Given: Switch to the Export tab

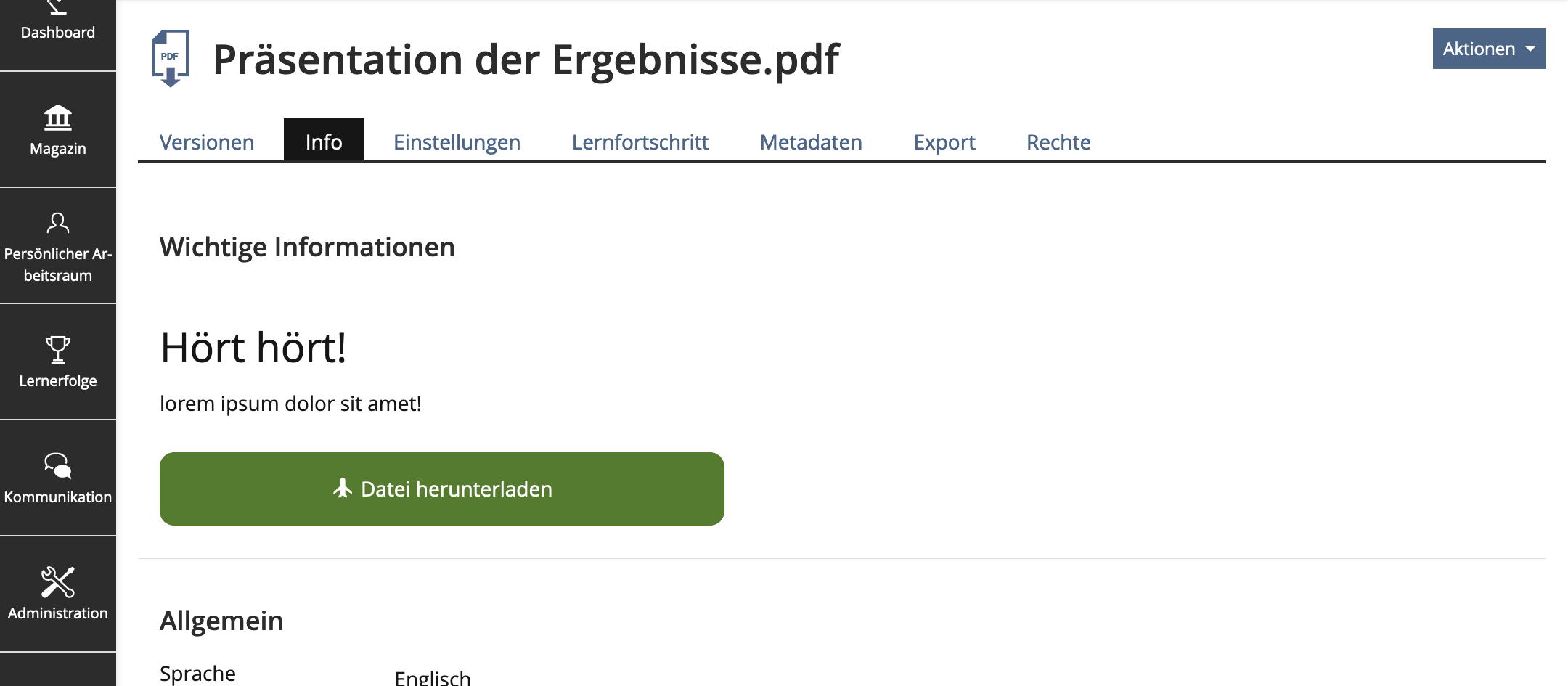Looking at the screenshot, I should (x=944, y=142).
